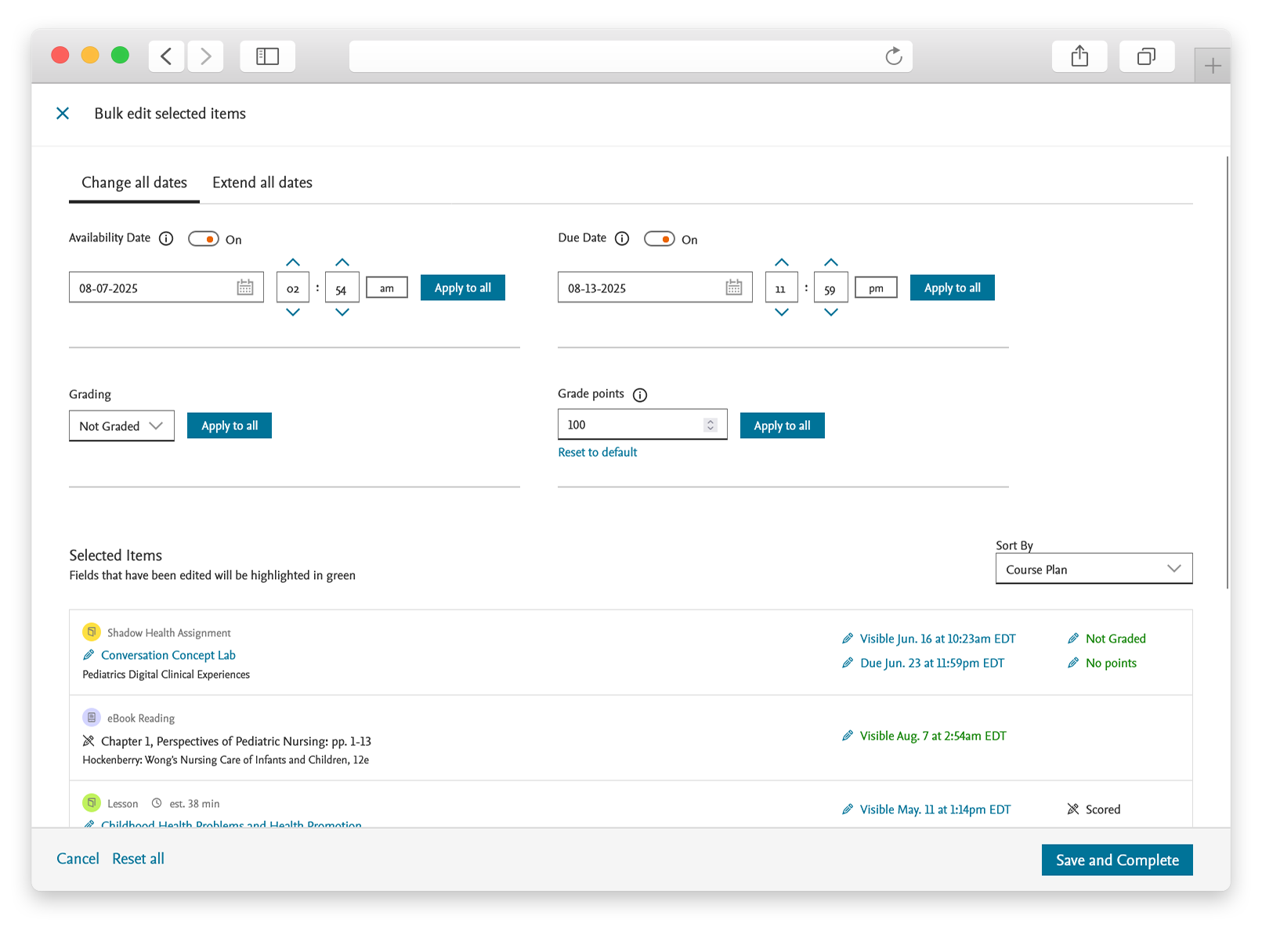
Task: Switch to Extend all dates tab
Action: click(262, 183)
